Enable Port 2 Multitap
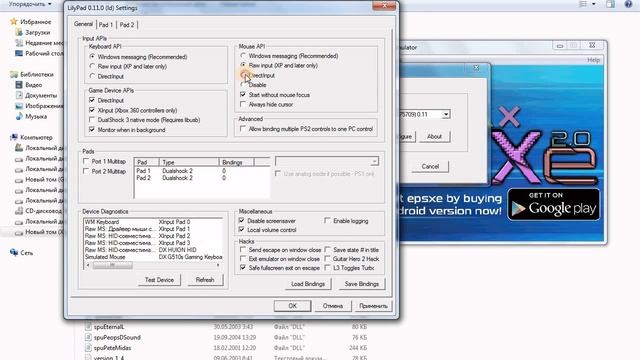Screen dimensions: 640x360 [86, 171]
